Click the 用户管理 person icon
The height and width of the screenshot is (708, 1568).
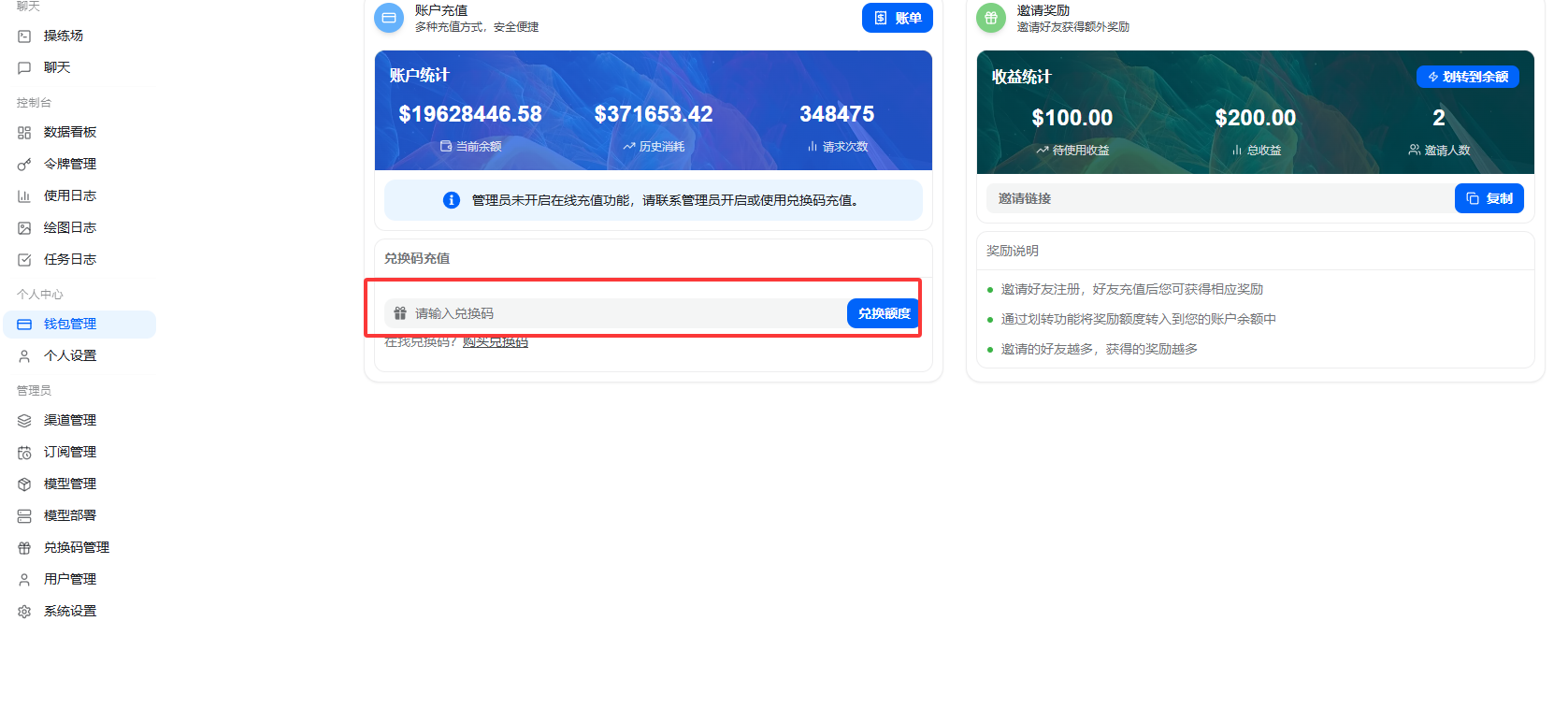(24, 580)
